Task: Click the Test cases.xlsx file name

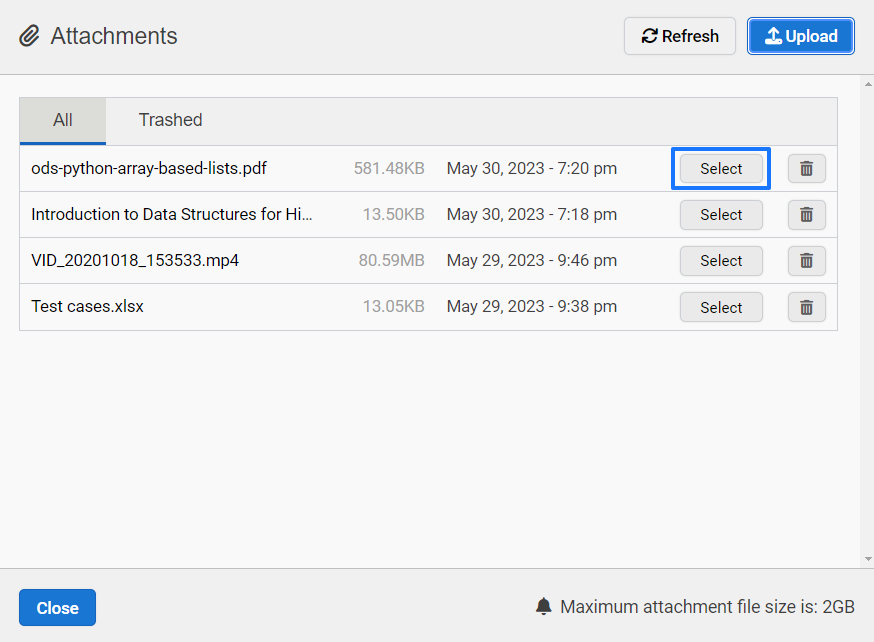Action: pyautogui.click(x=88, y=306)
